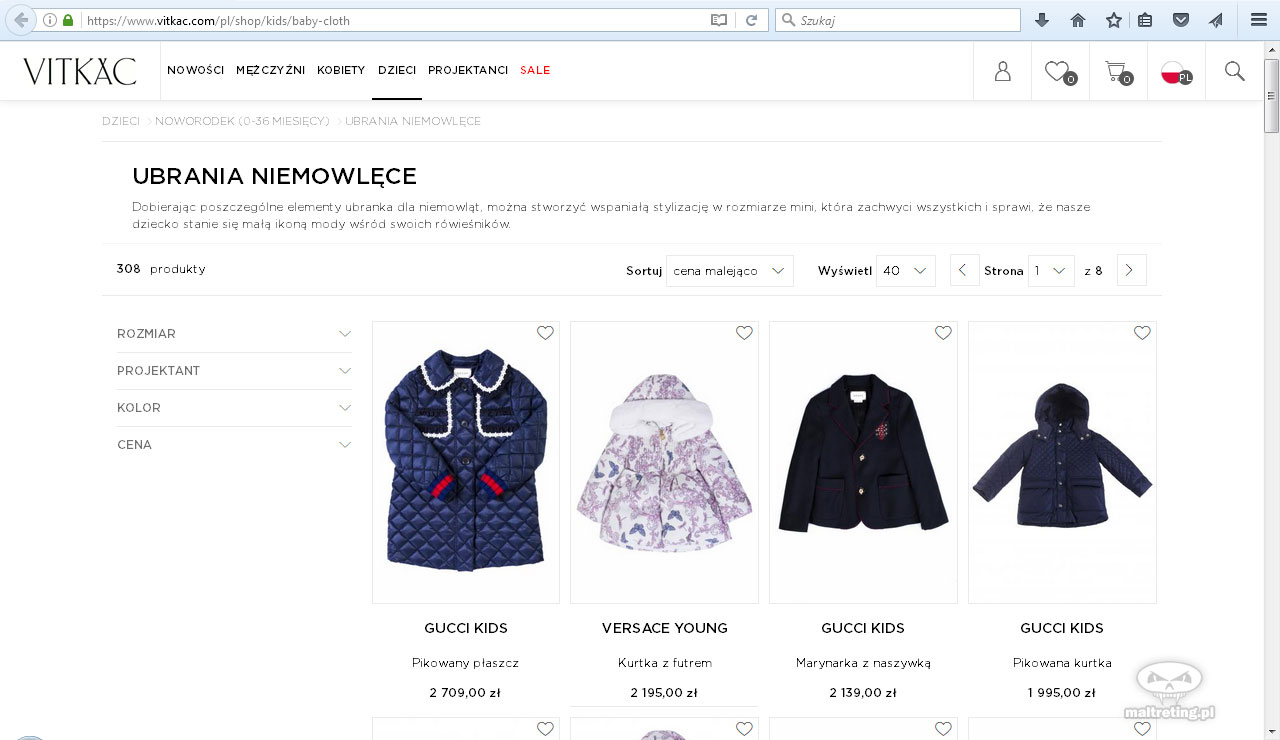Open user account icon
Screen dimensions: 1280x740
point(1002,71)
